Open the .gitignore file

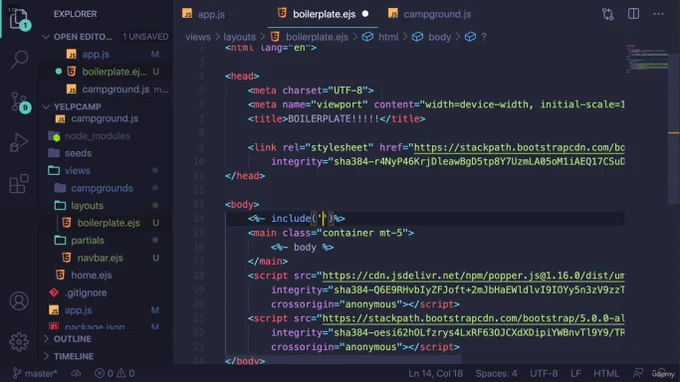[x=86, y=293]
